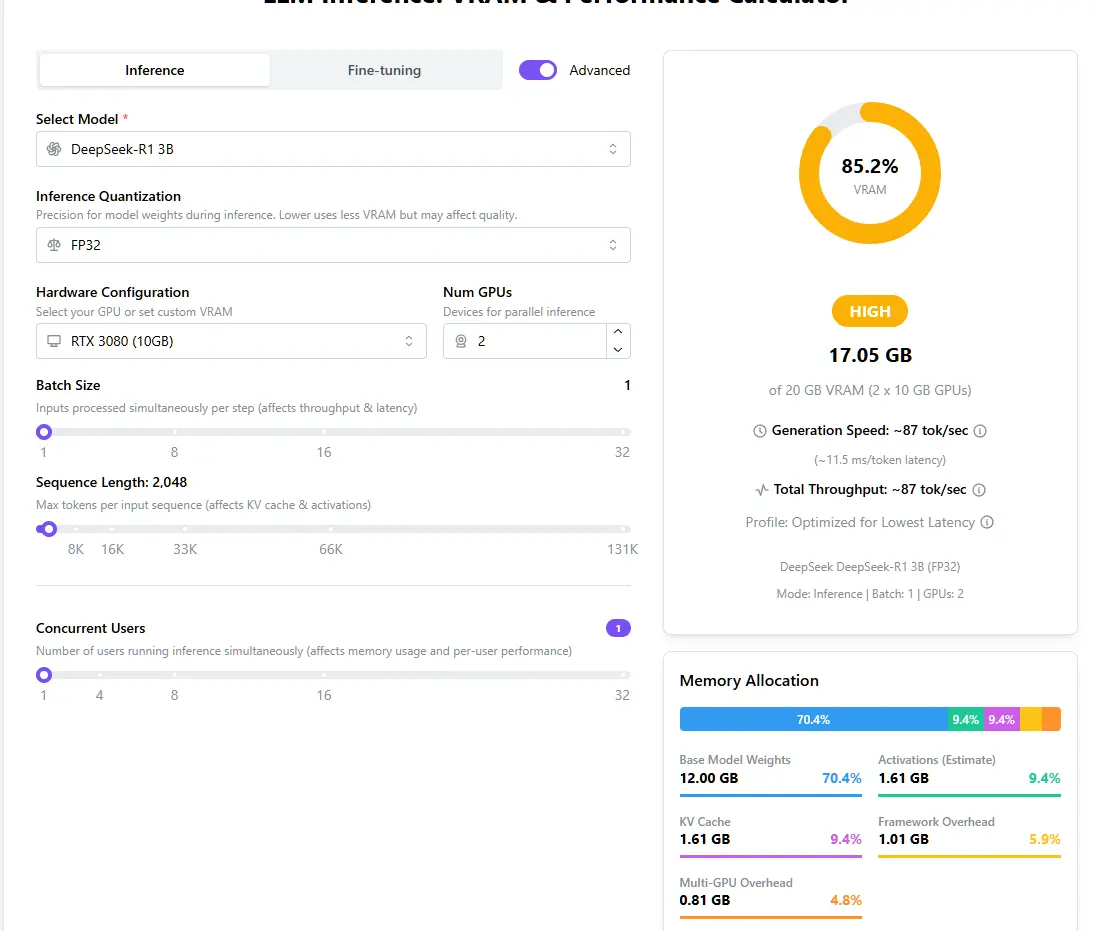Switch to the Fine-tuning tab
Viewport: 1097px width, 931px height.
pyautogui.click(x=384, y=70)
